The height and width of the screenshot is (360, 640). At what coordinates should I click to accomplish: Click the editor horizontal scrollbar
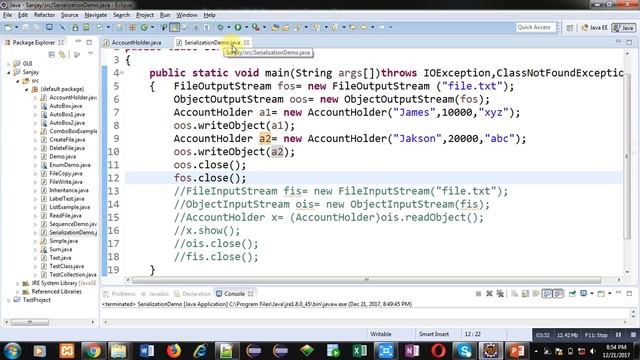(x=366, y=280)
